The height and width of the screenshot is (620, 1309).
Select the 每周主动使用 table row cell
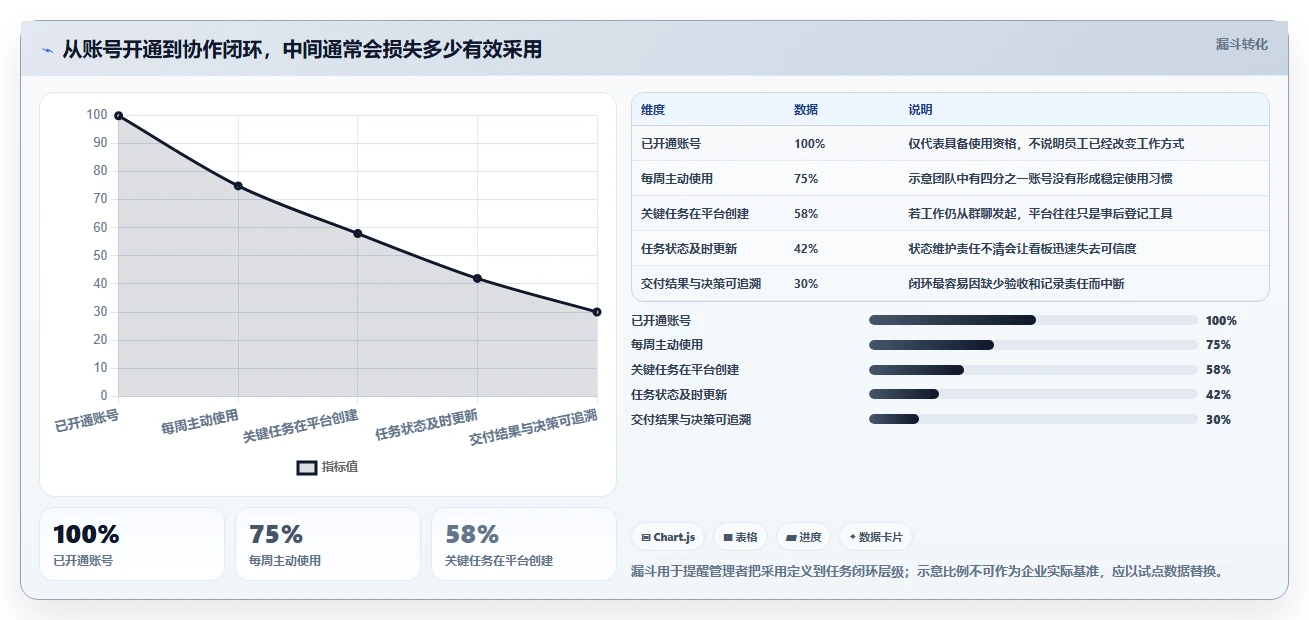[677, 179]
